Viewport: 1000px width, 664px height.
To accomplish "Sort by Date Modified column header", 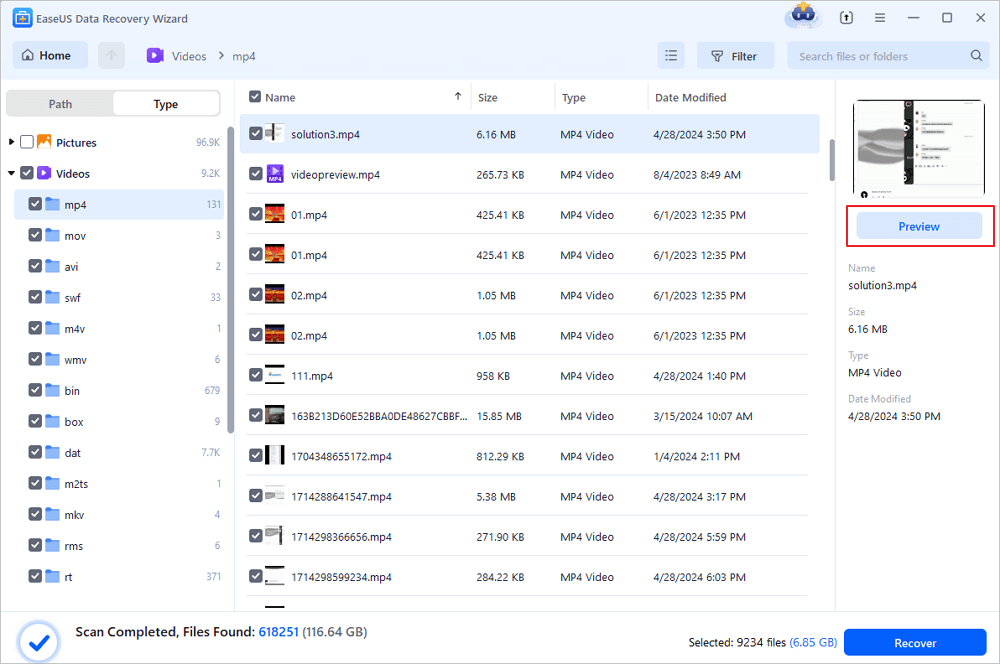I will coord(691,98).
